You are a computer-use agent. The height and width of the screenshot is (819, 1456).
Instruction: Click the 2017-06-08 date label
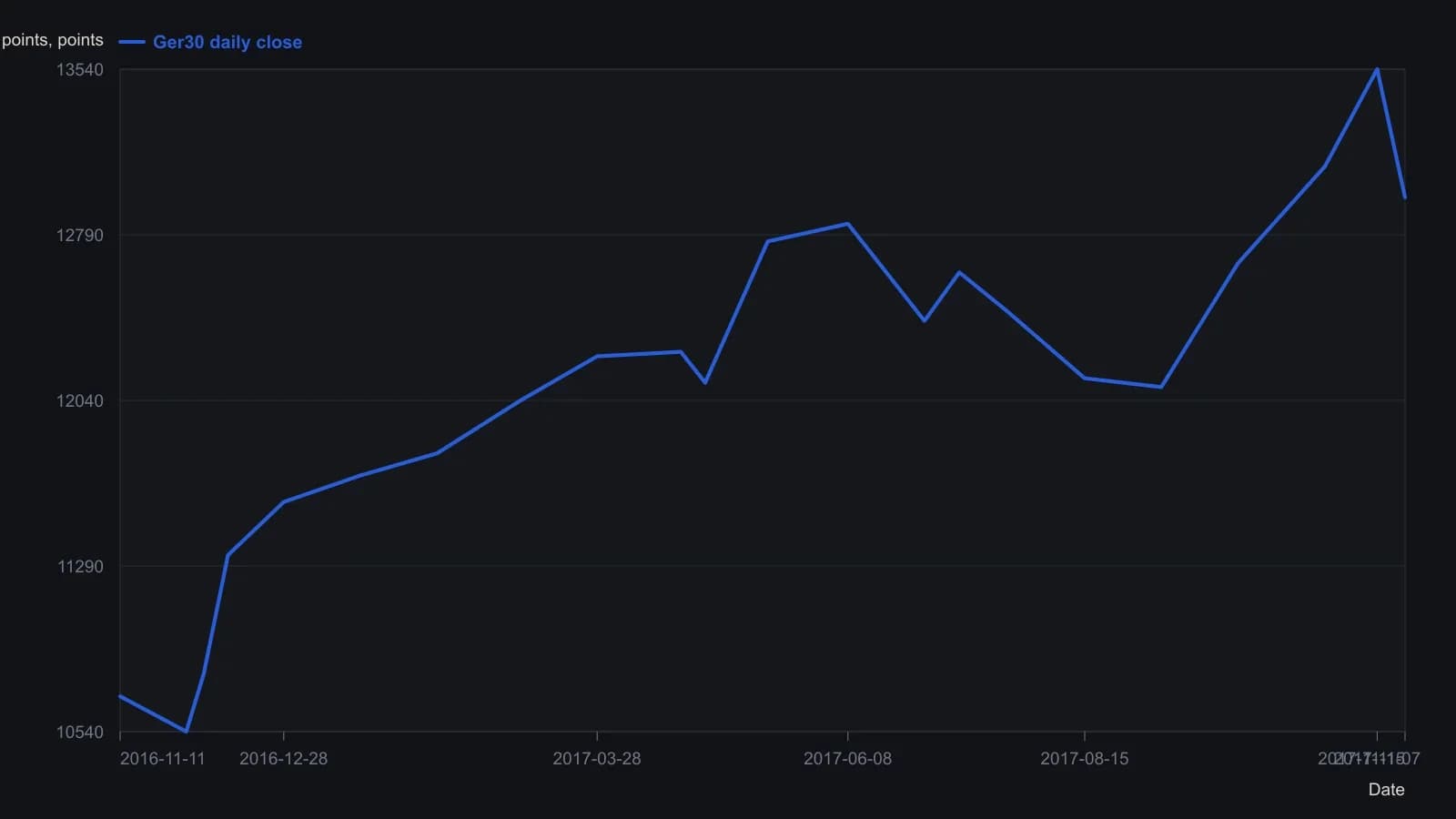coord(847,759)
